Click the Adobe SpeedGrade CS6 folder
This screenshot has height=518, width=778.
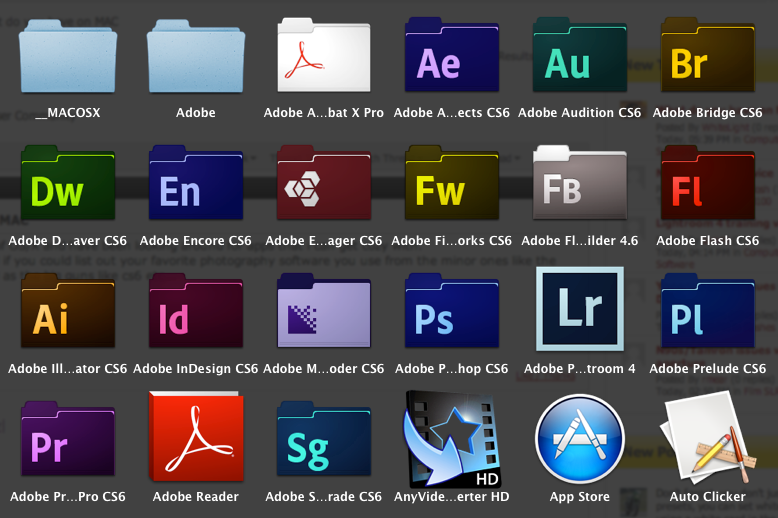[x=323, y=443]
